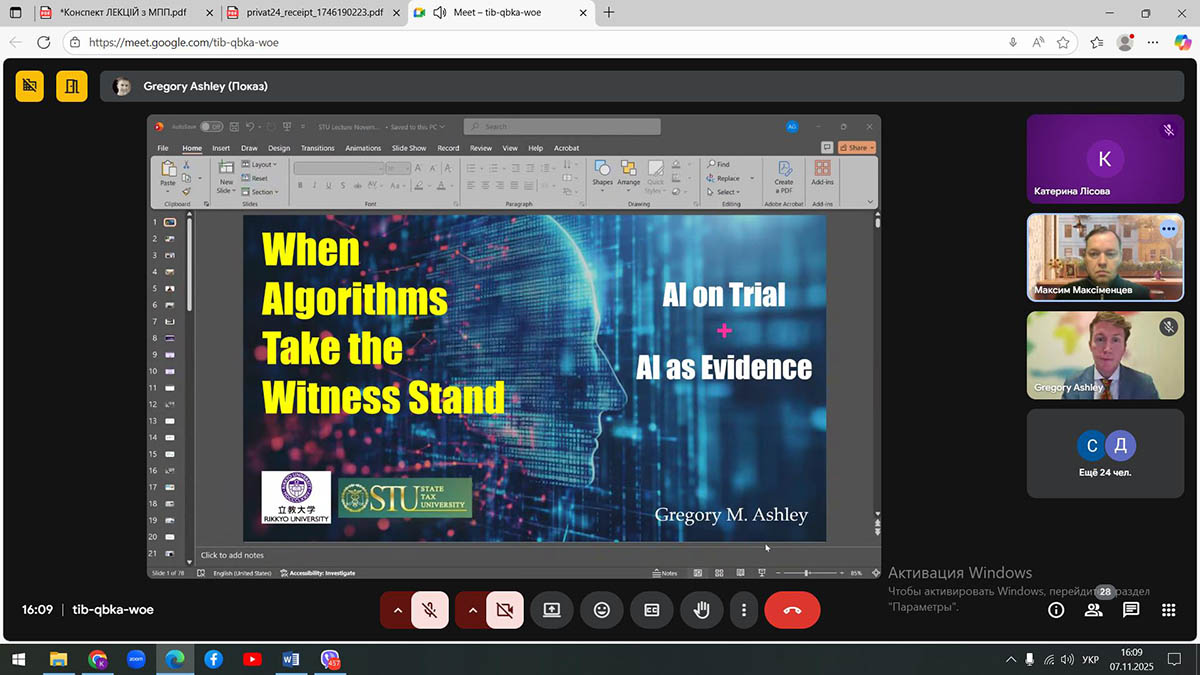This screenshot has height=675, width=1200.
Task: Send an emoji reaction
Action: coord(601,610)
